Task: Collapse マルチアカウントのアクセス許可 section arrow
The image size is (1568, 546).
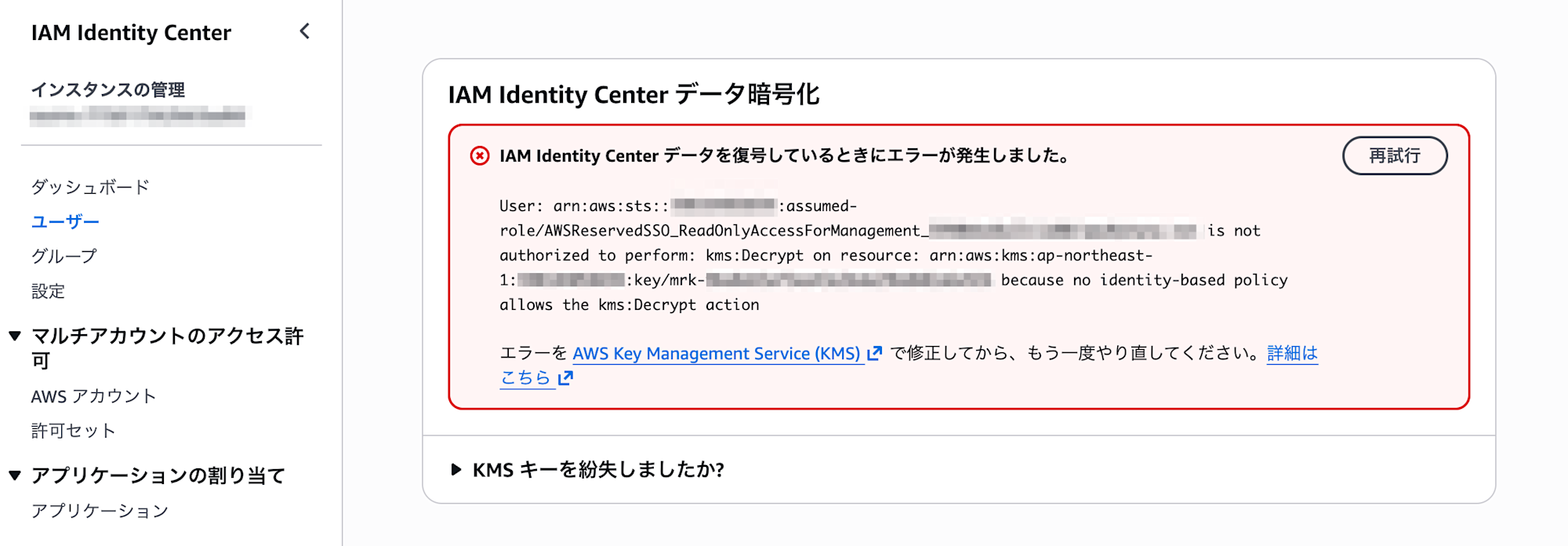Action: [x=15, y=336]
